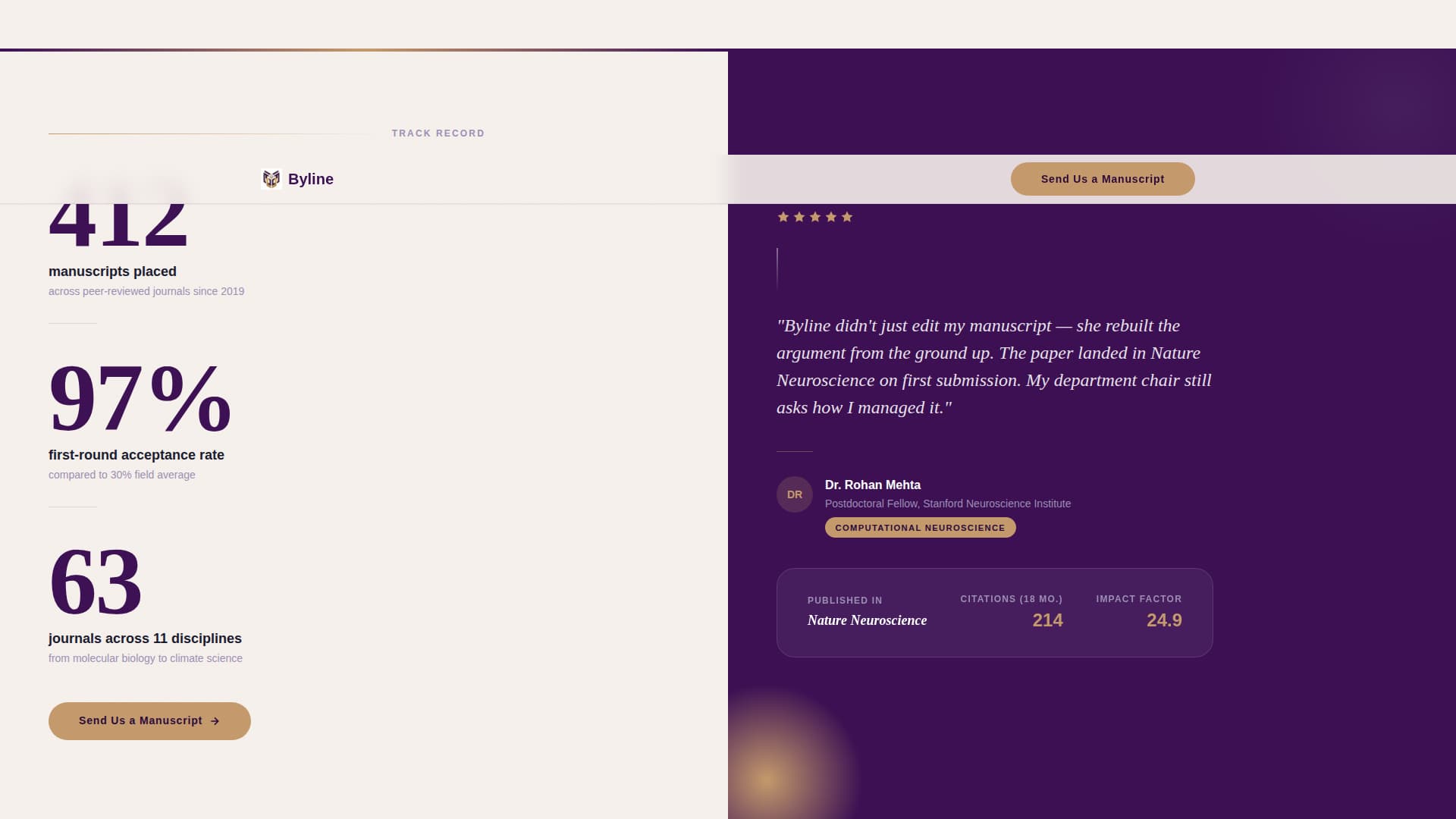
Task: Click the Postdoctoral Fellow affiliation line
Action: click(x=948, y=504)
